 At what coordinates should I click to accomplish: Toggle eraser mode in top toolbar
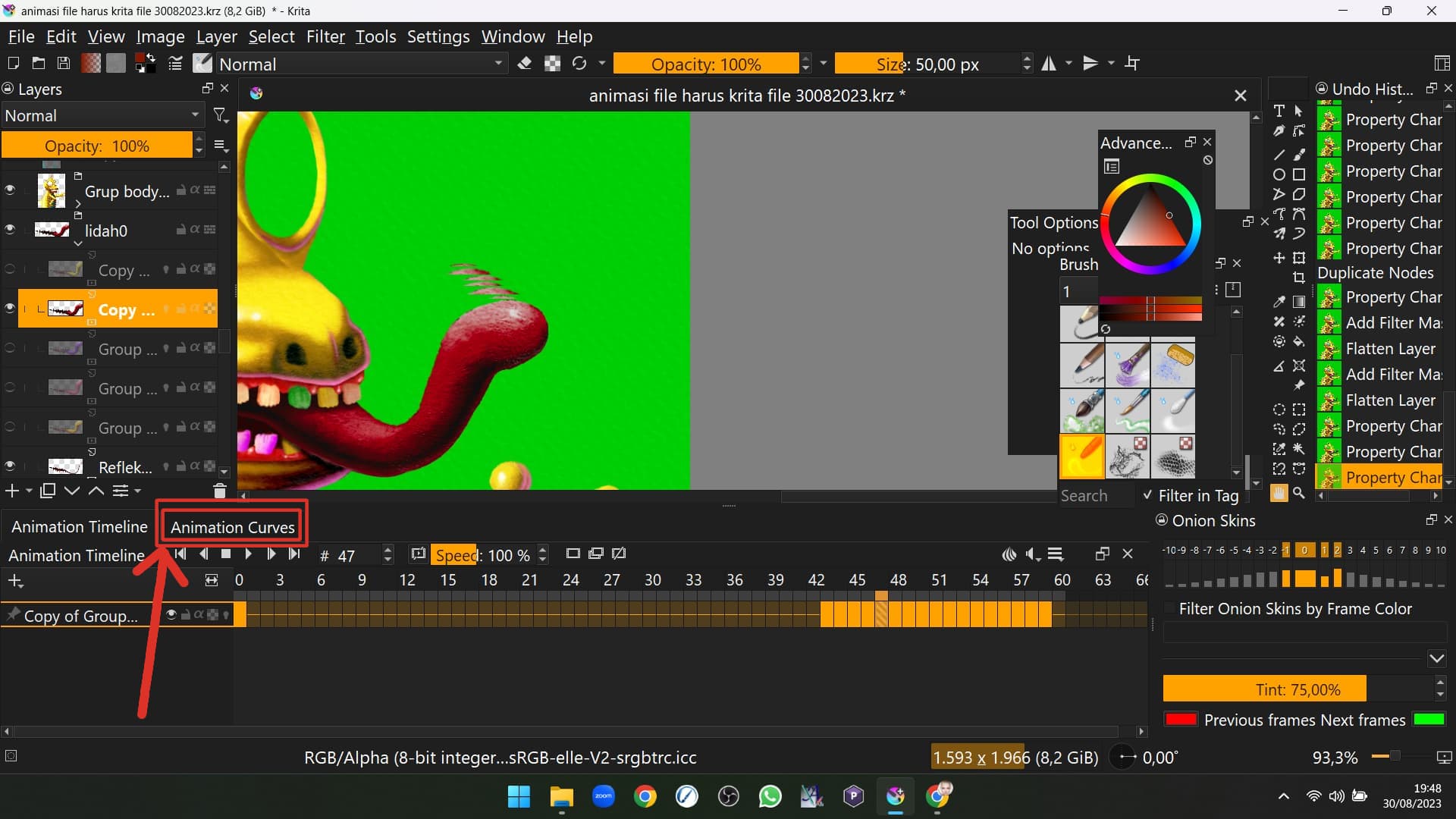coord(525,64)
